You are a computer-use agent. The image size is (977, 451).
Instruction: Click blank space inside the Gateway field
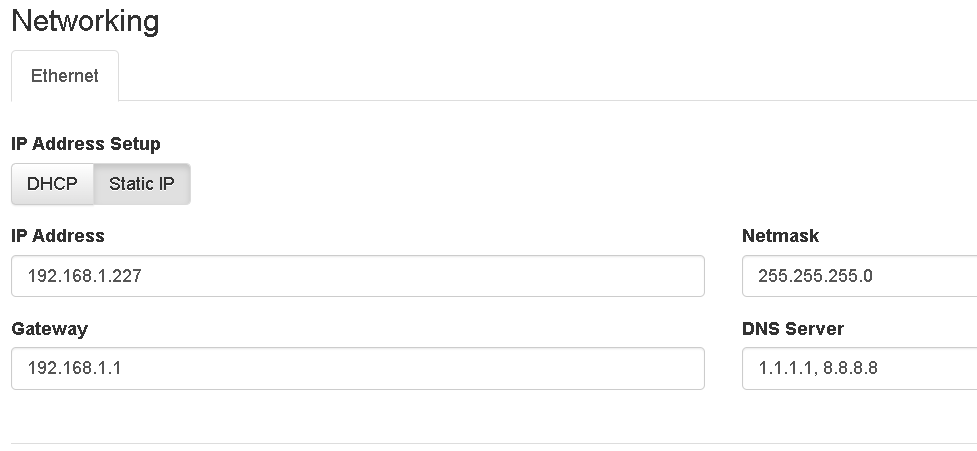click(x=411, y=368)
